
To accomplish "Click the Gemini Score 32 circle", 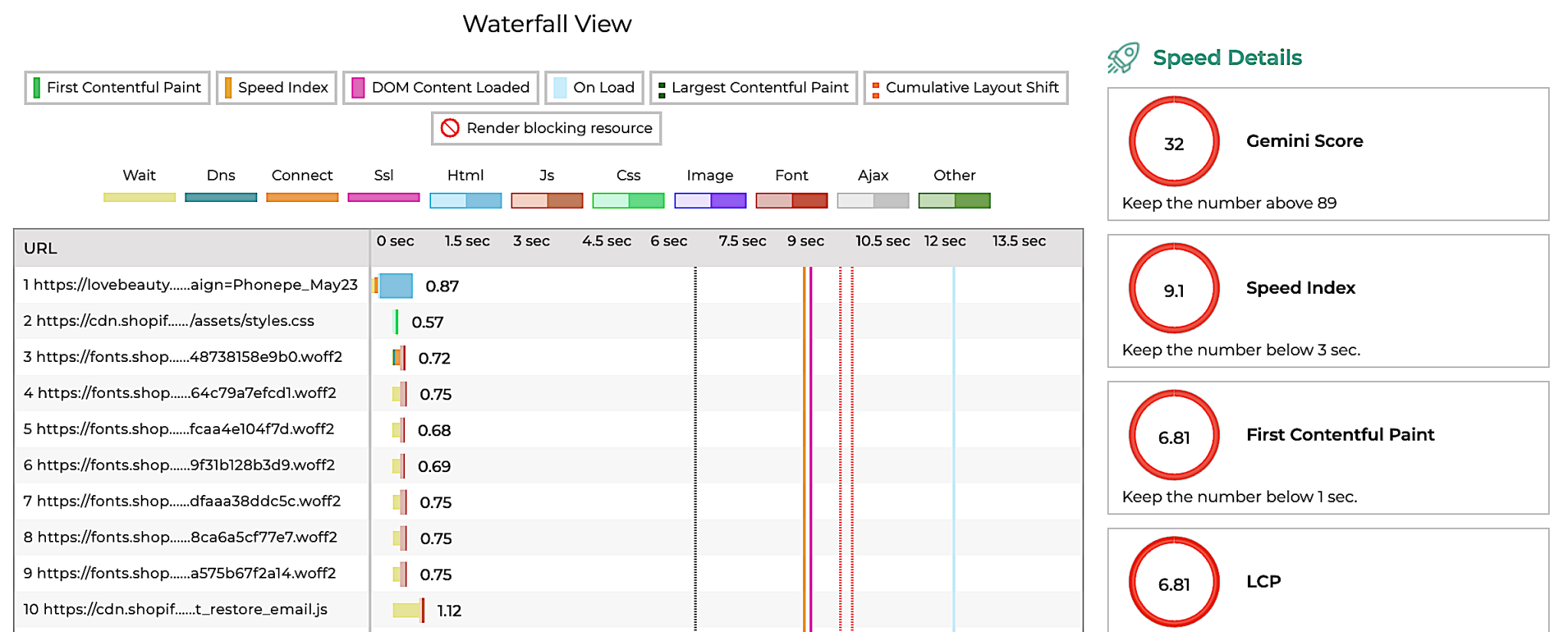I will [x=1174, y=142].
